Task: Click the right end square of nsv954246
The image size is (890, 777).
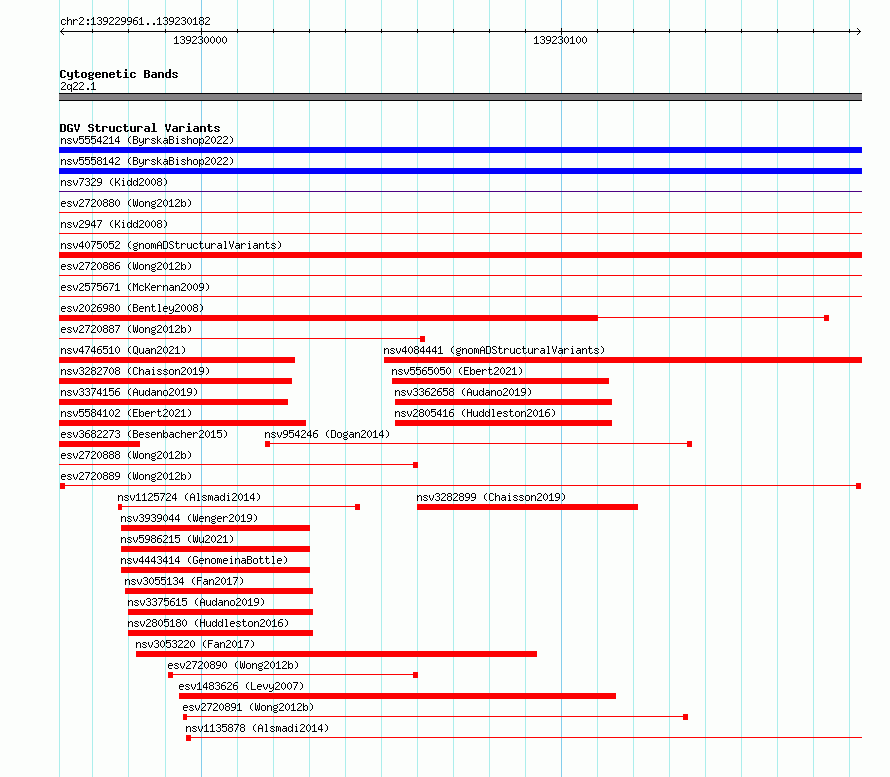Action: click(x=690, y=444)
